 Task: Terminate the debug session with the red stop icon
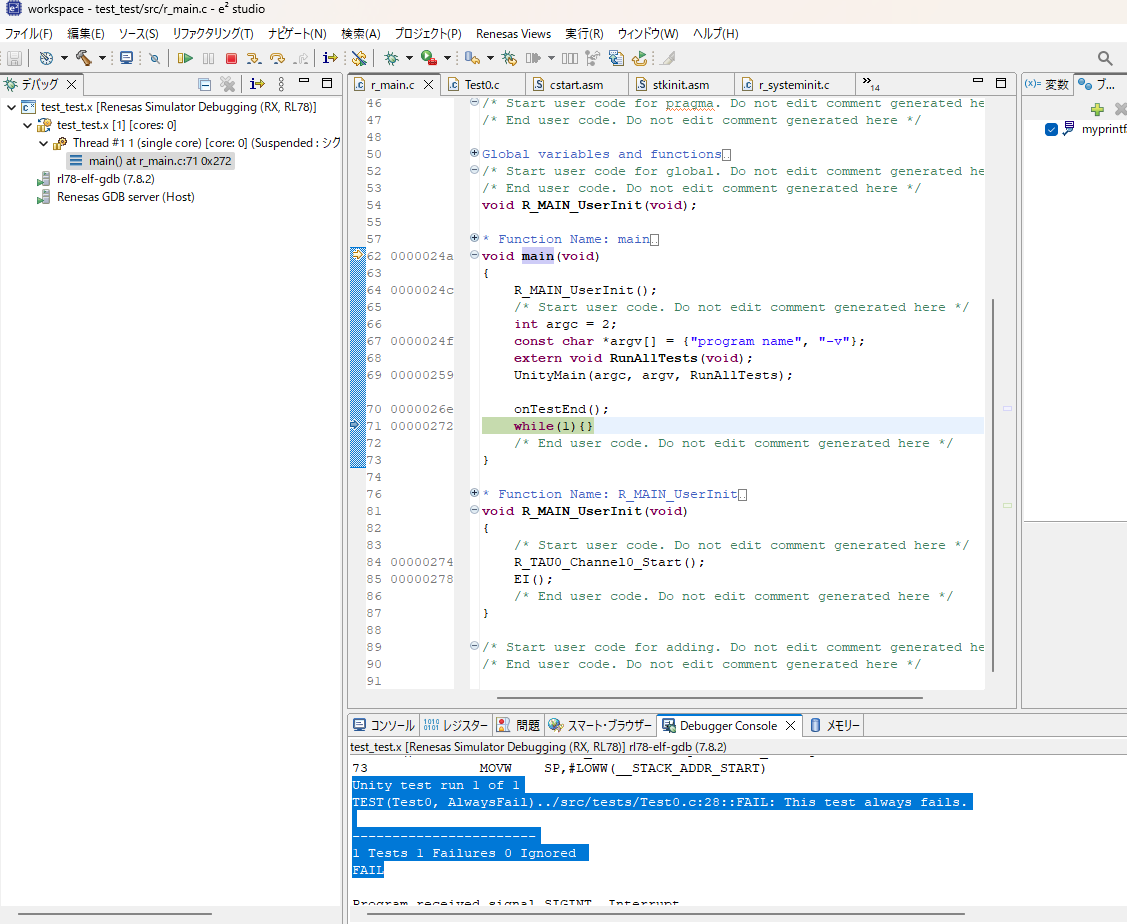pyautogui.click(x=232, y=57)
